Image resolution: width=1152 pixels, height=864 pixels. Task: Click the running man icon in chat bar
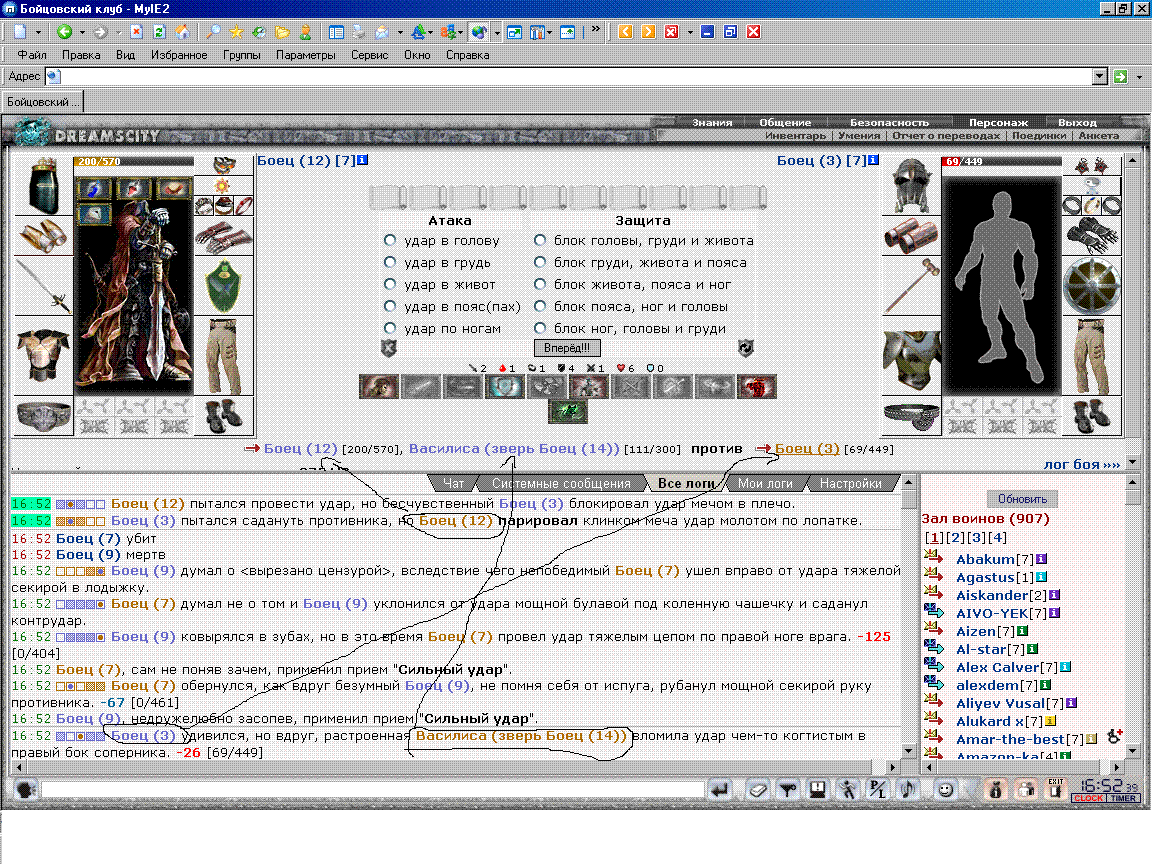pos(848,790)
